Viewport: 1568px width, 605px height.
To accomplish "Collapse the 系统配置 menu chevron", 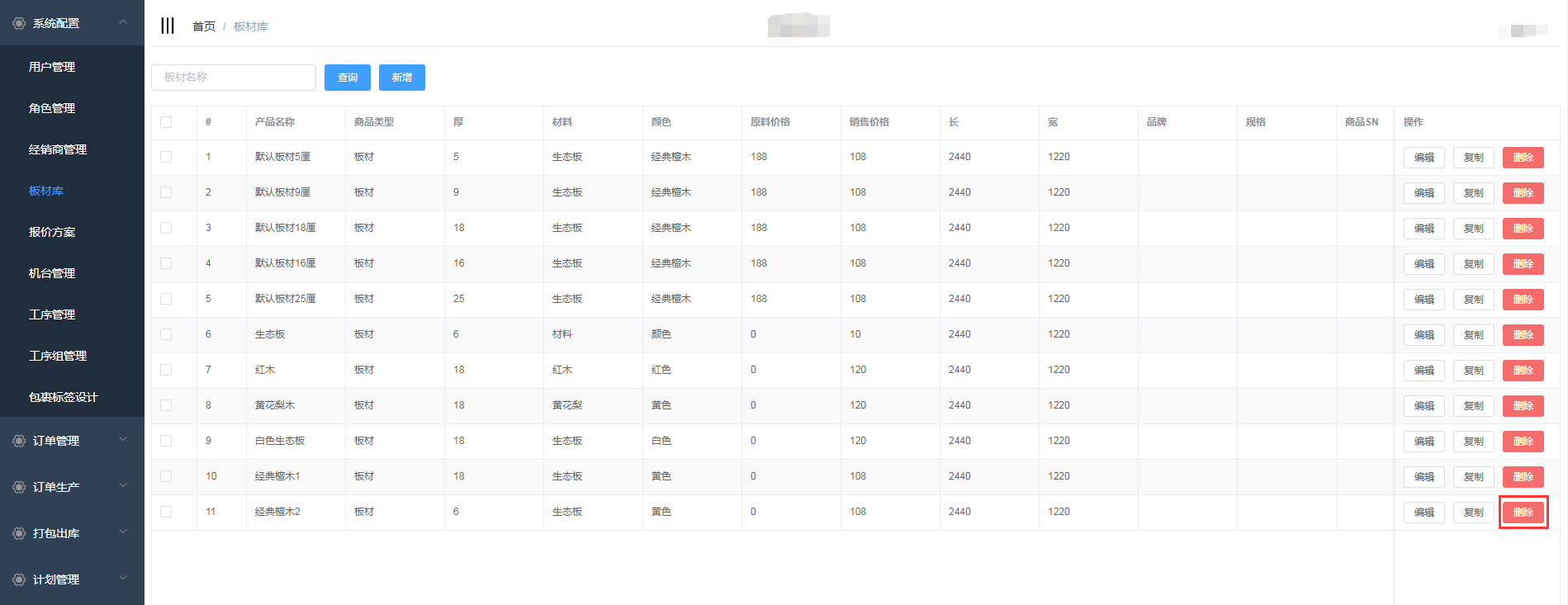I will coord(123,22).
